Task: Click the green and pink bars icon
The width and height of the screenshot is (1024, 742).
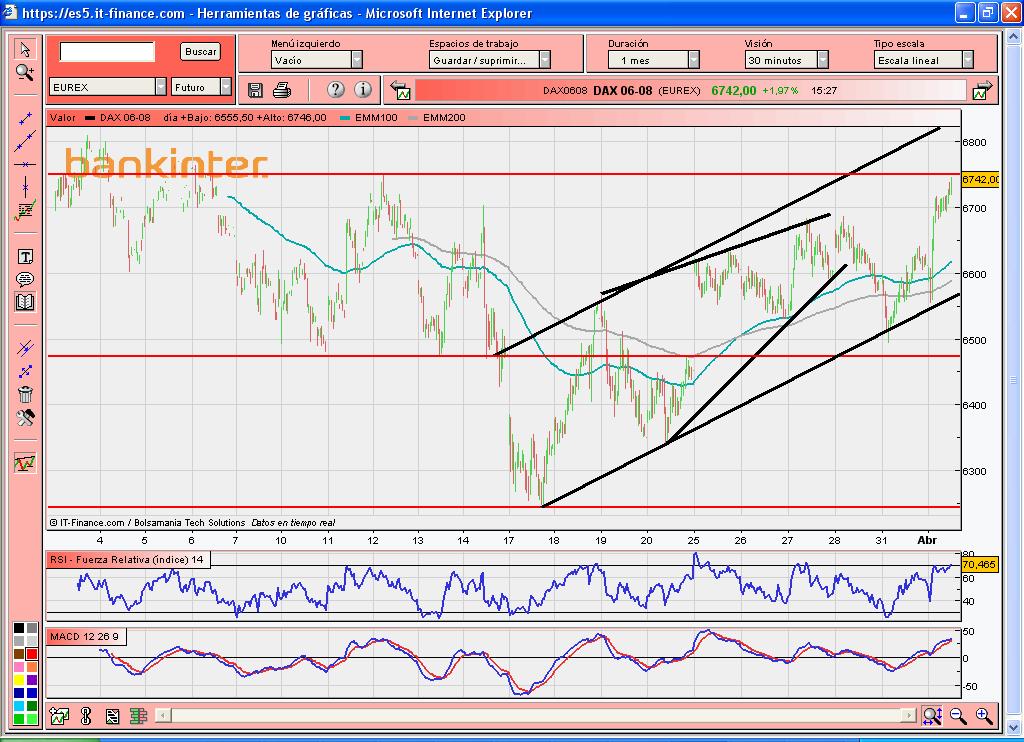Action: point(138,717)
